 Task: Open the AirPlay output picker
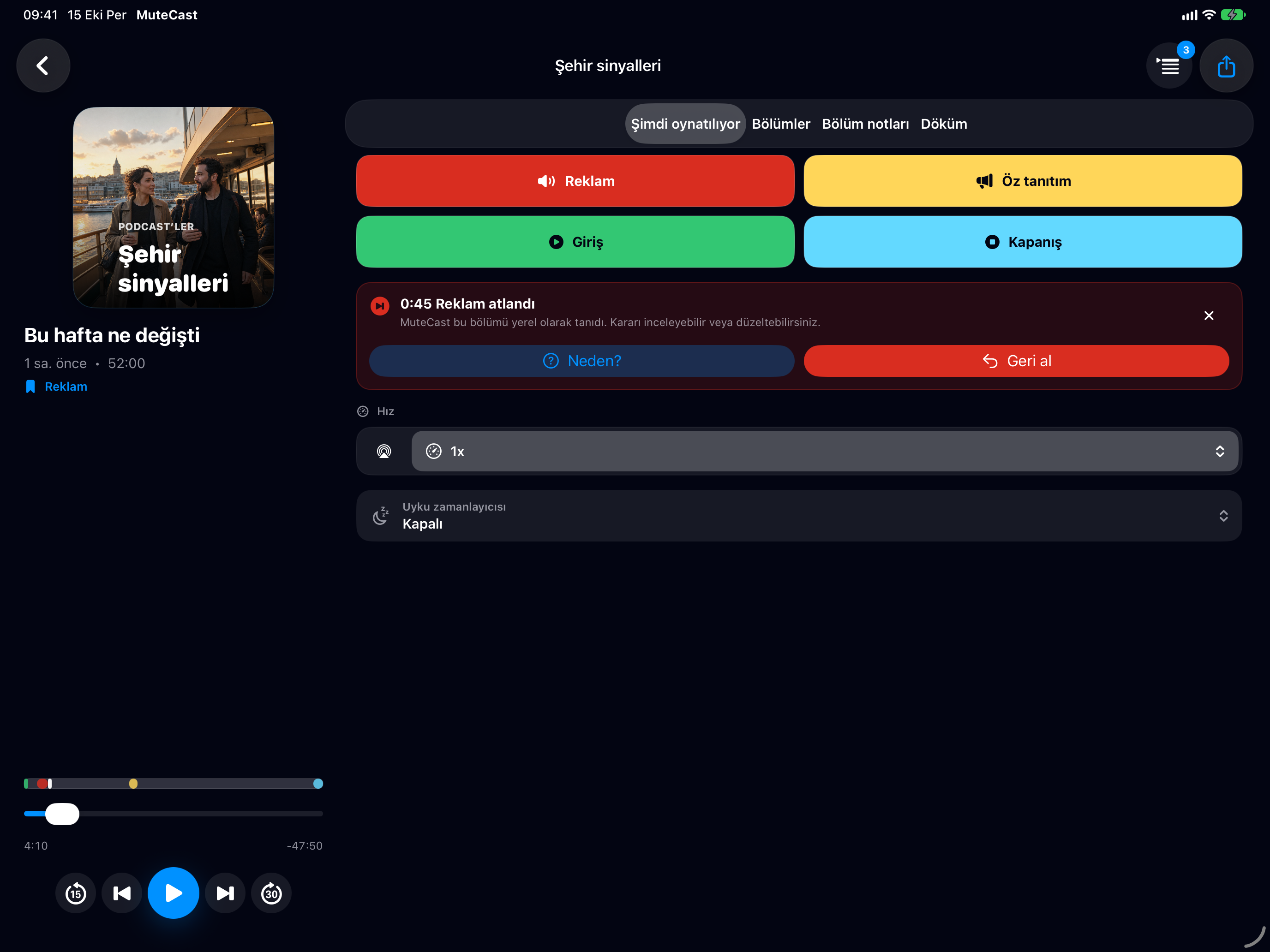pos(384,451)
